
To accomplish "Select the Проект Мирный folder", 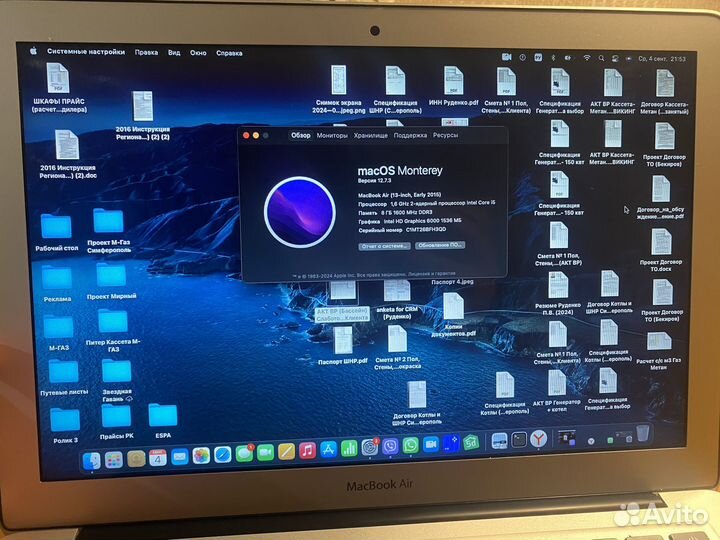I will pos(111,281).
